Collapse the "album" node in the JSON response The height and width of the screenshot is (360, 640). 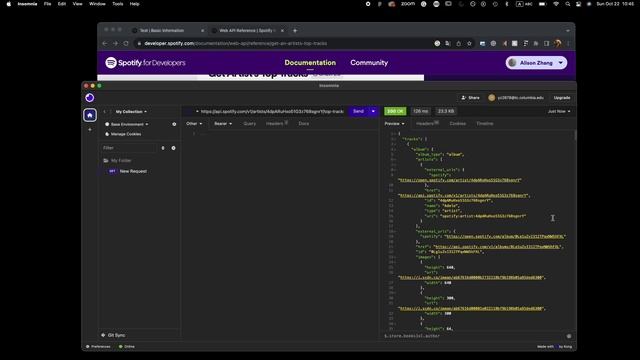[x=396, y=149]
